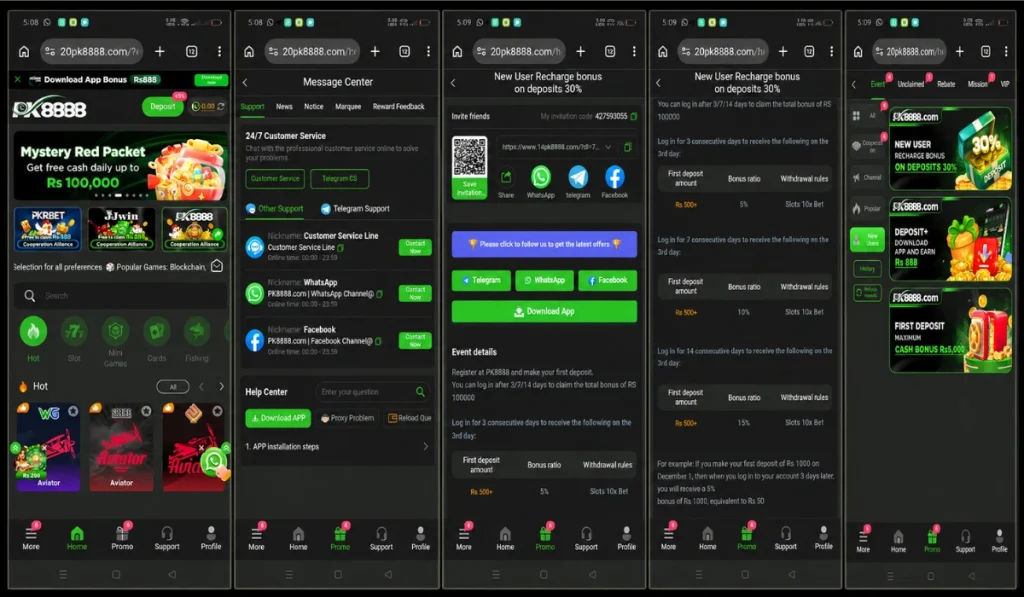
Task: Open First Deposit cash bonus event card
Action: point(950,331)
